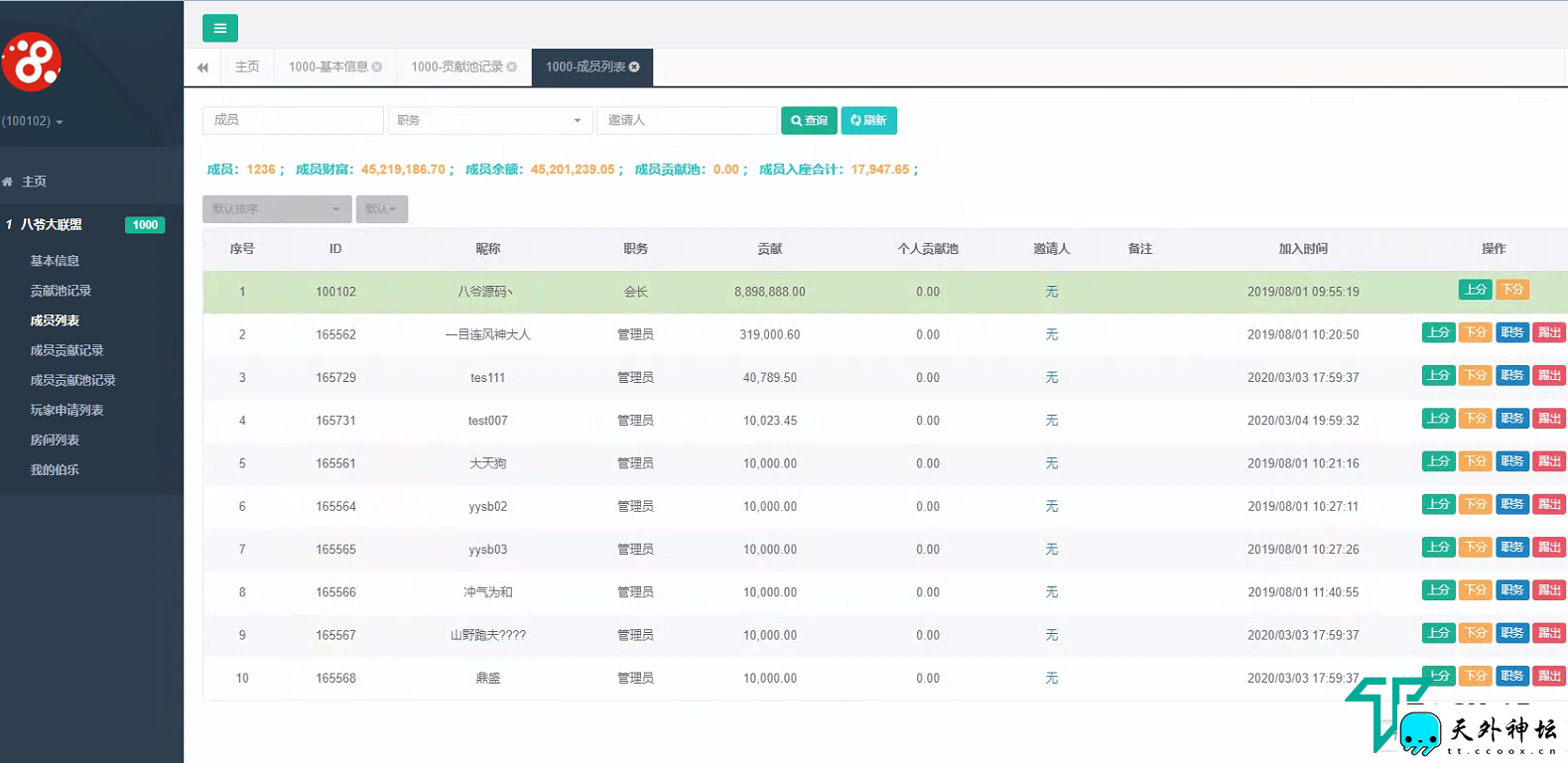Click 下分 for member 鼎盛

click(x=1476, y=676)
